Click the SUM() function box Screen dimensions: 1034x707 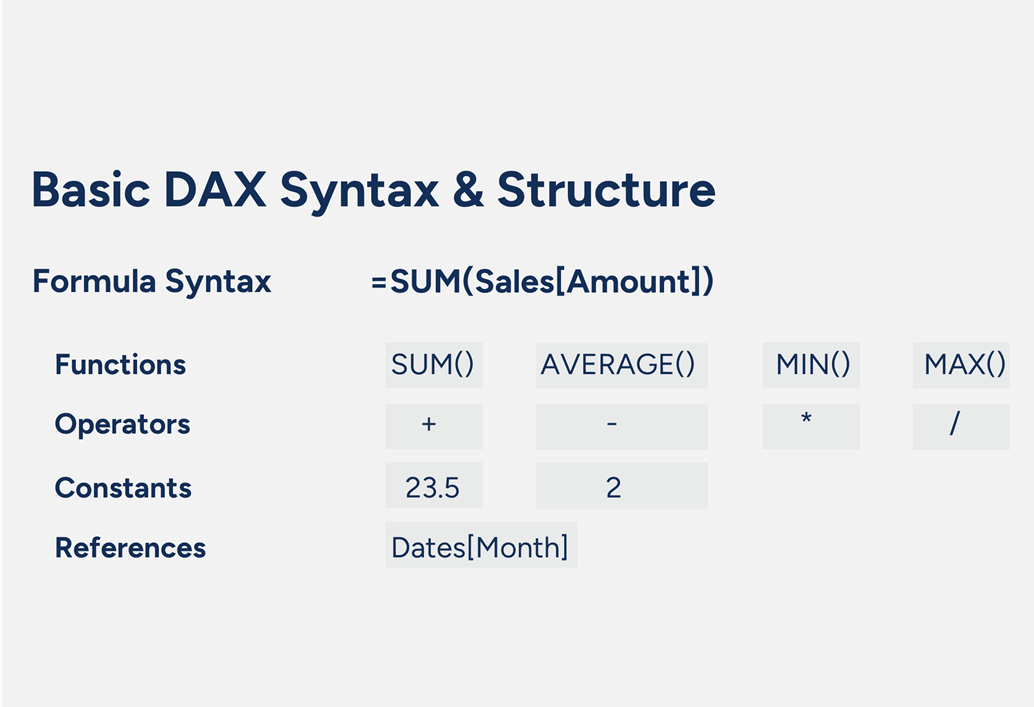point(433,365)
